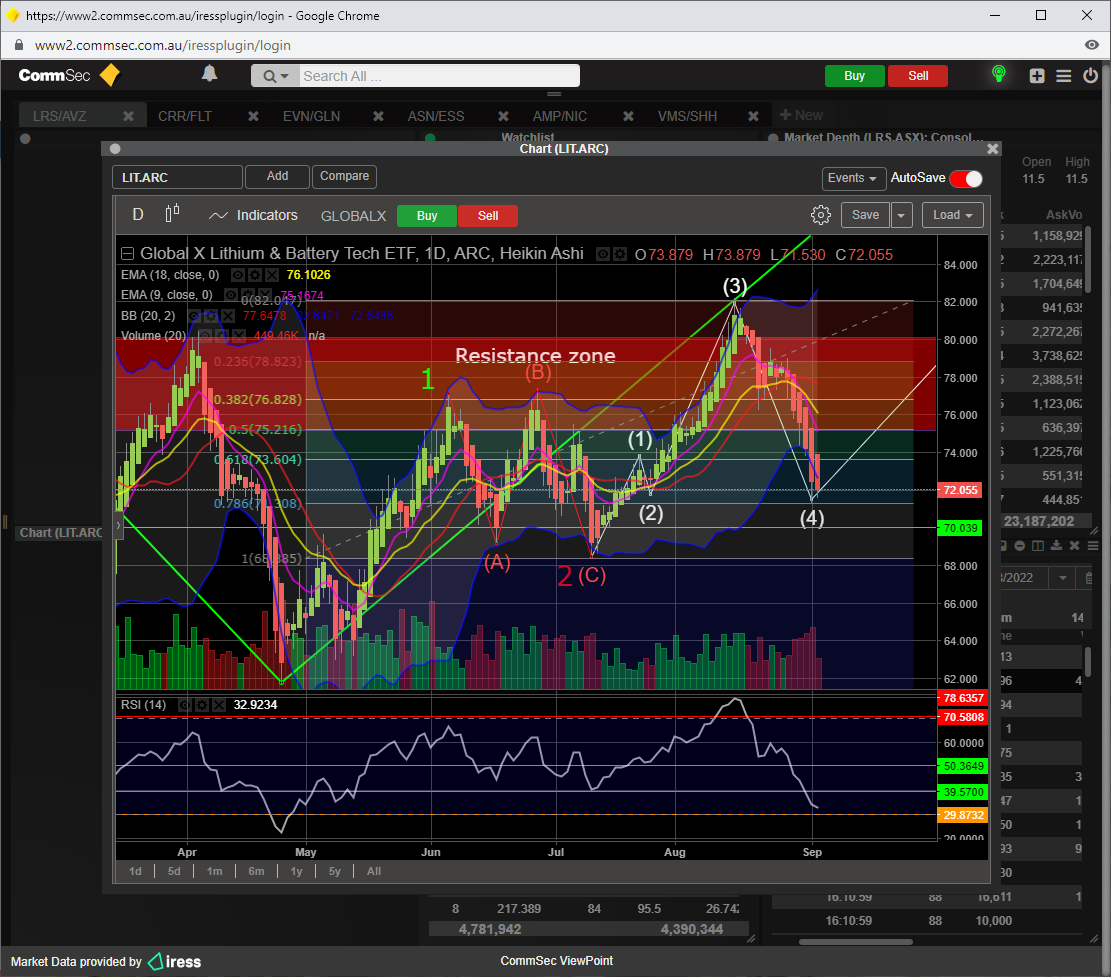
Task: Remove the RSI (14) indicator
Action: tap(219, 705)
